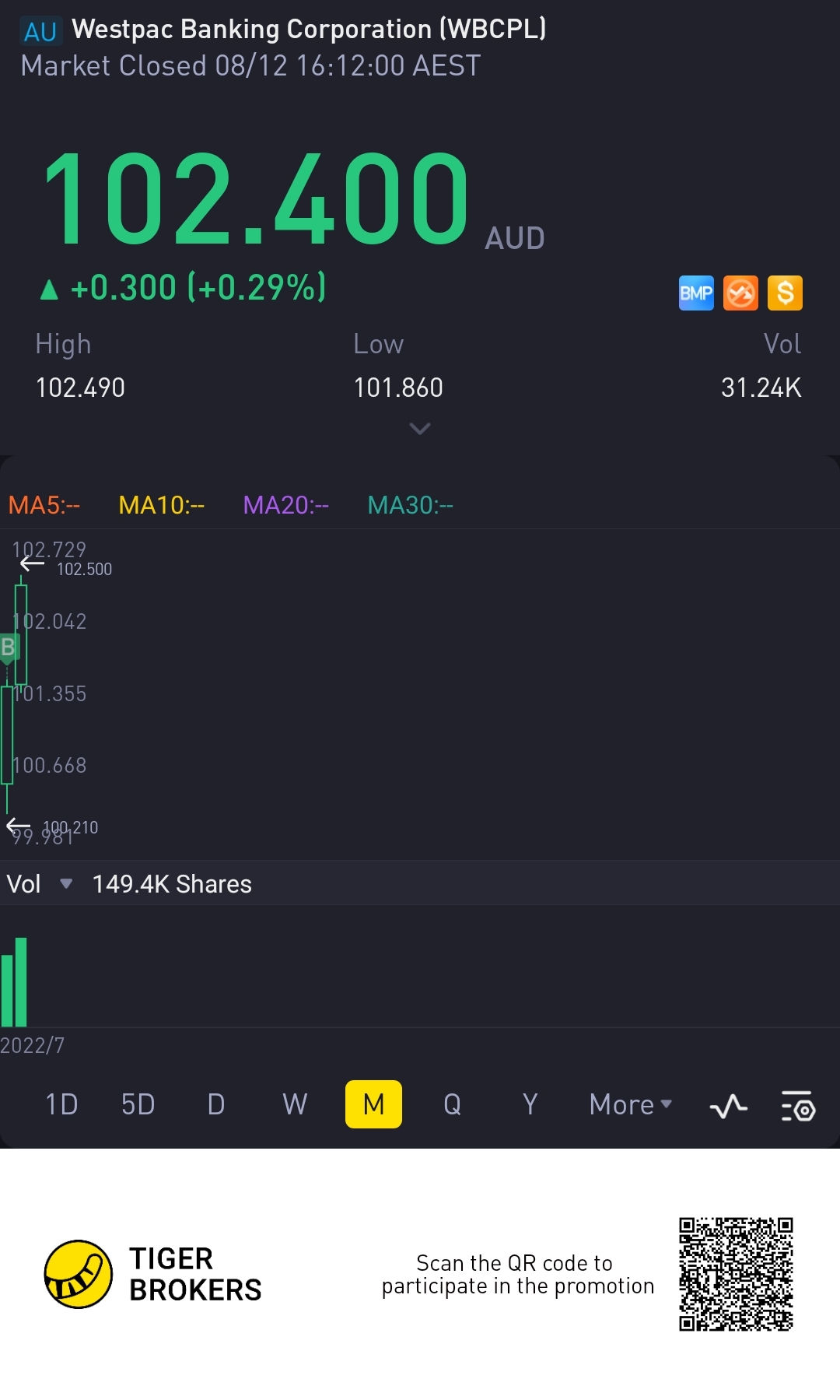Viewport: 840px width, 1400px height.
Task: Tap the tallest green volume bar
Action: click(21, 982)
